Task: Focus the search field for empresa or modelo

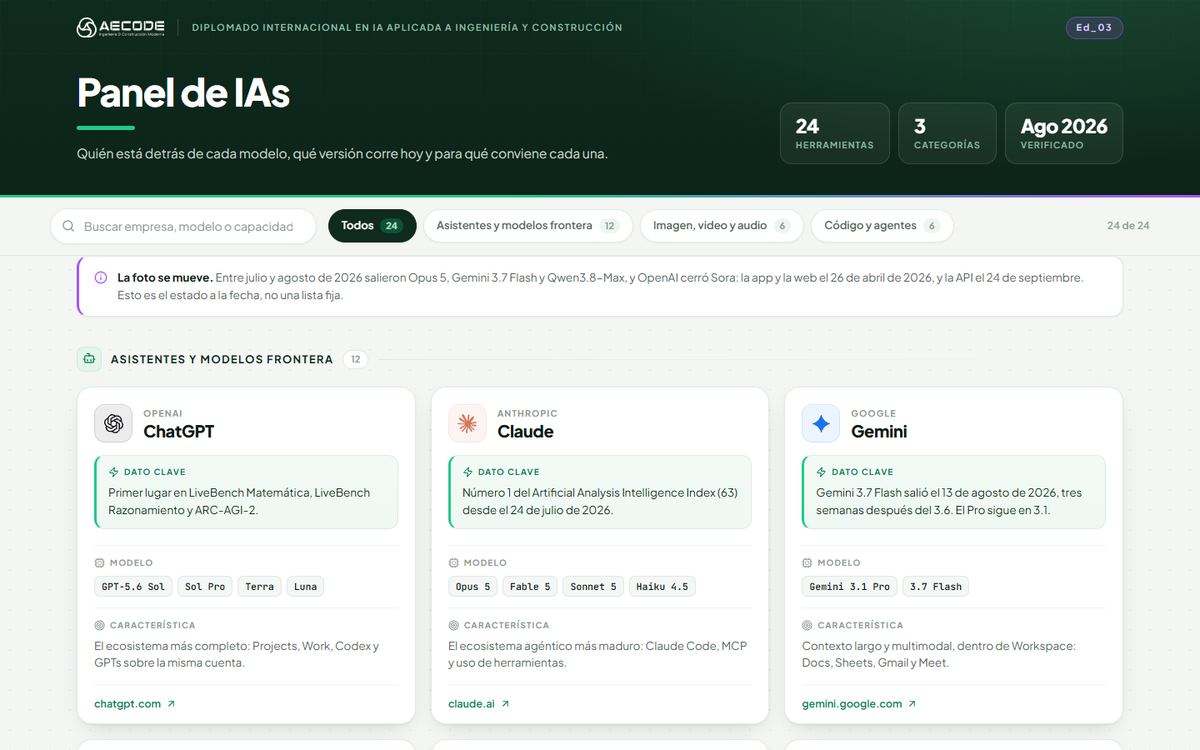Action: [x=183, y=226]
